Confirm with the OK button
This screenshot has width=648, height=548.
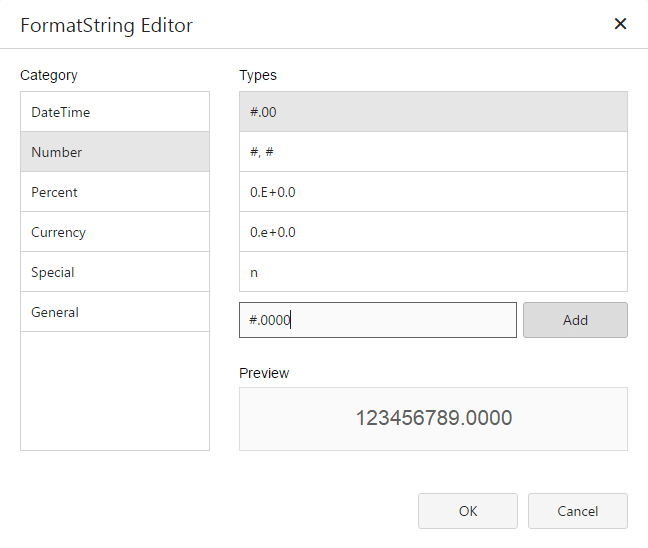coord(468,511)
